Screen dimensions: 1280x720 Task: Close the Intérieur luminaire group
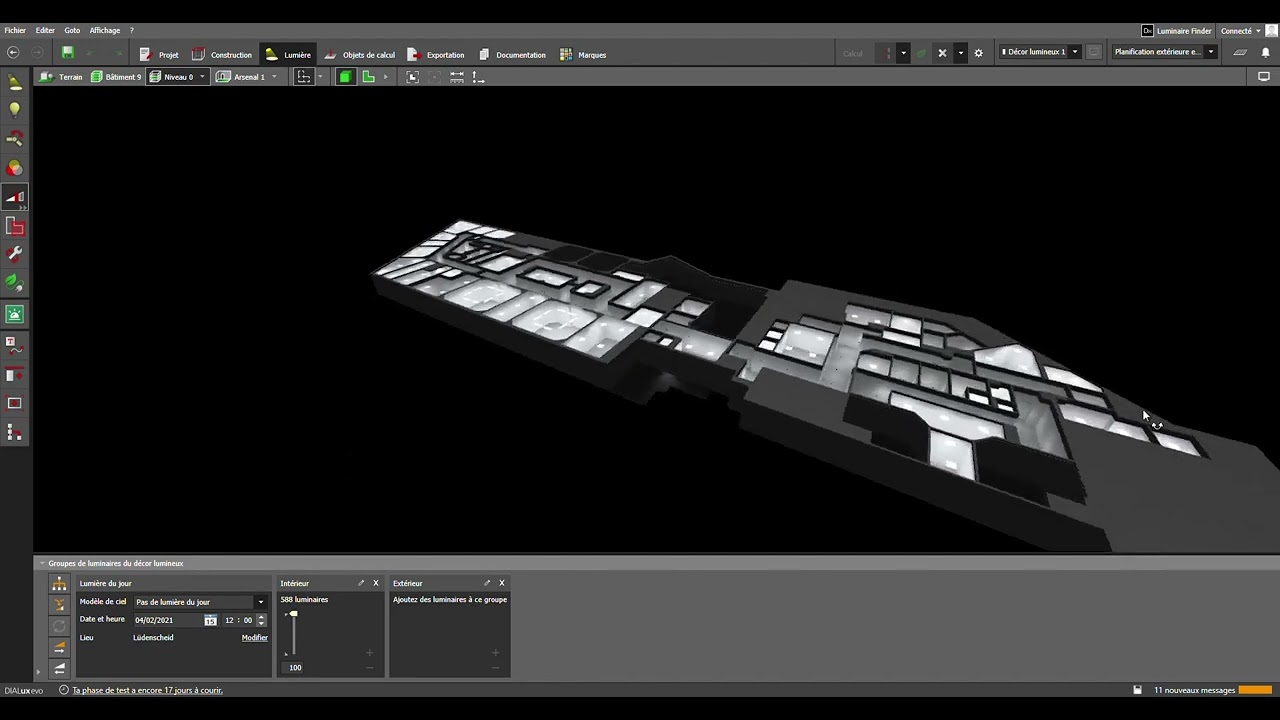click(x=376, y=583)
